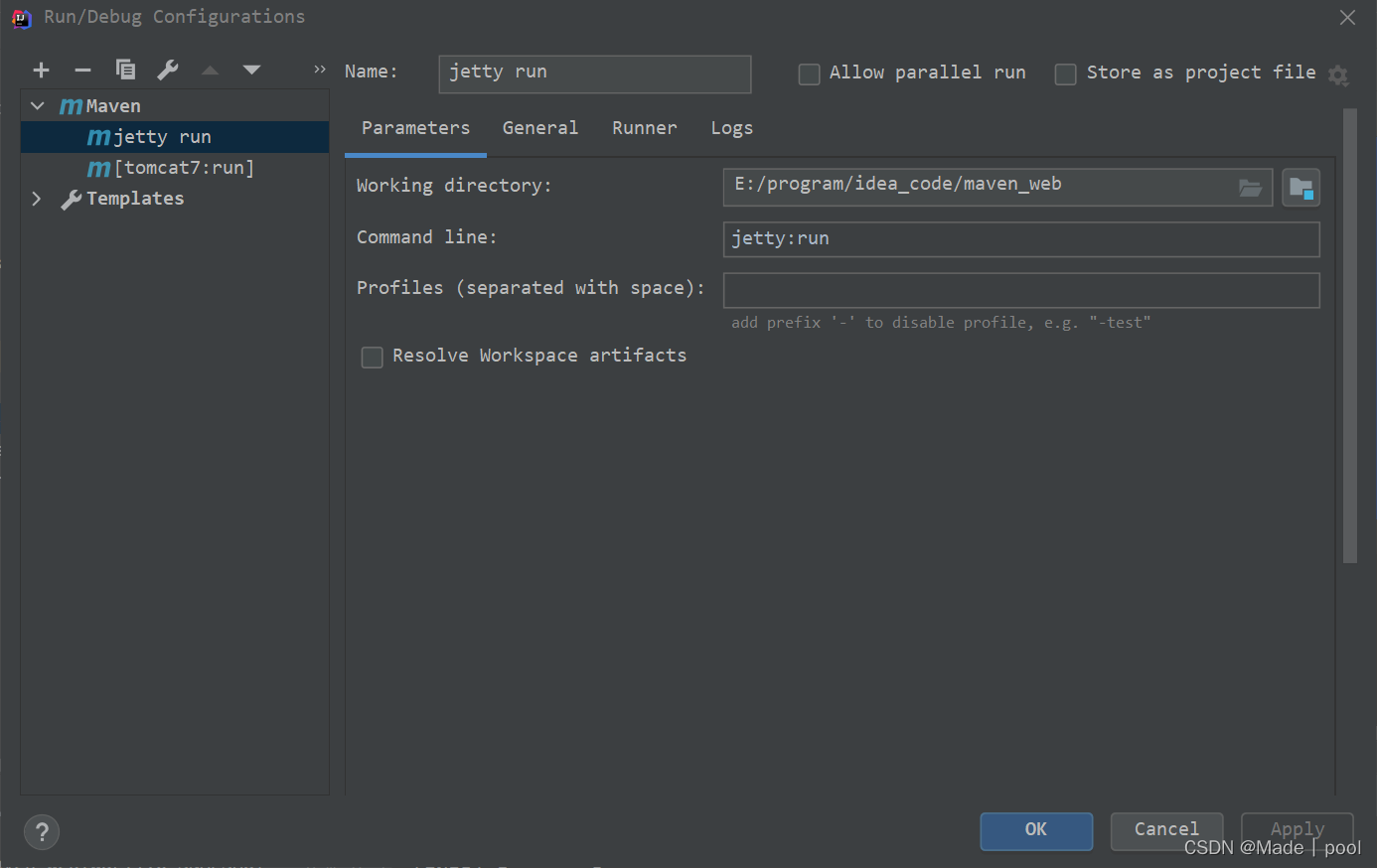1377x868 pixels.
Task: Copy the selected configuration
Action: (125, 70)
